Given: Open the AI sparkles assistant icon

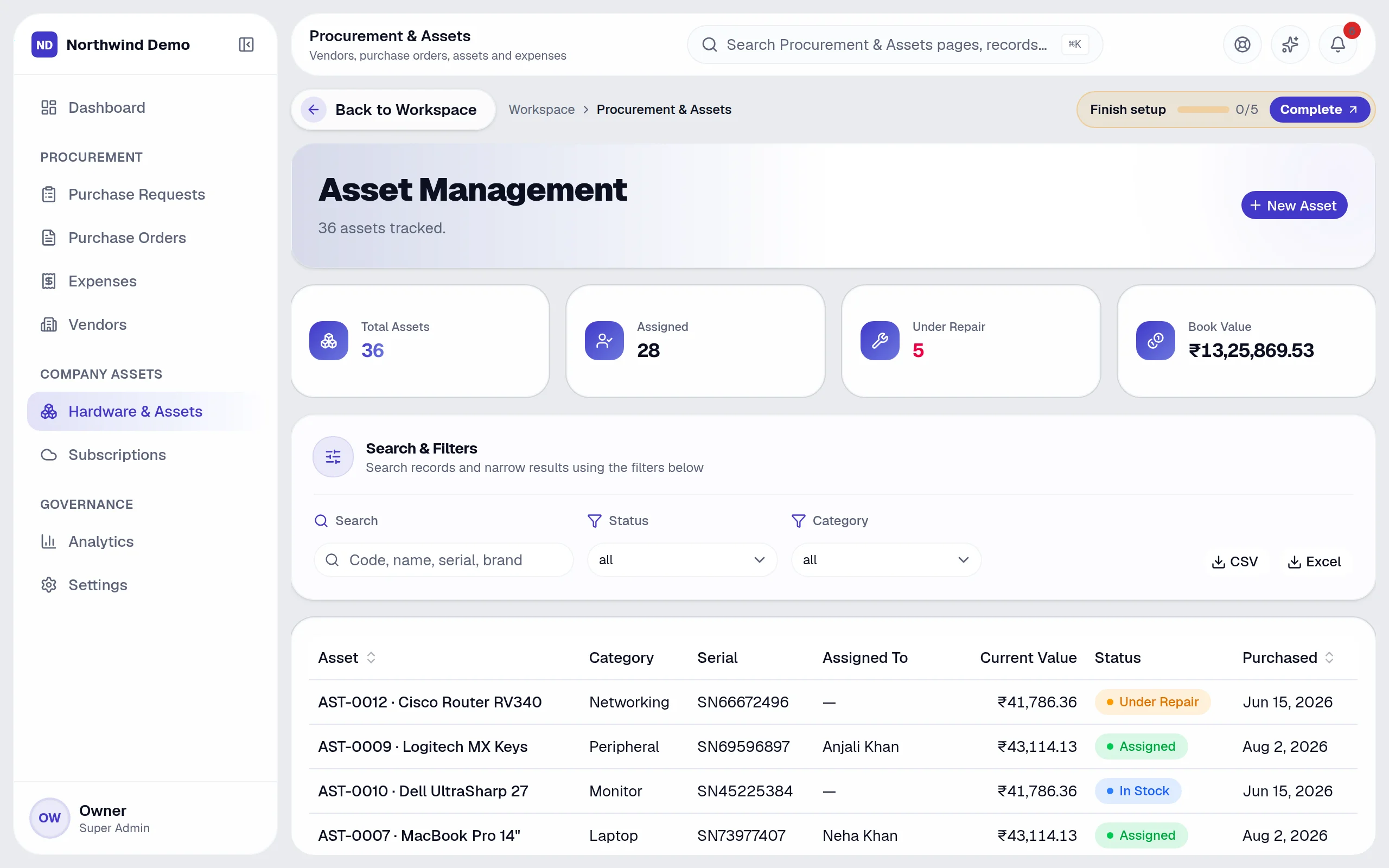Looking at the screenshot, I should point(1290,44).
